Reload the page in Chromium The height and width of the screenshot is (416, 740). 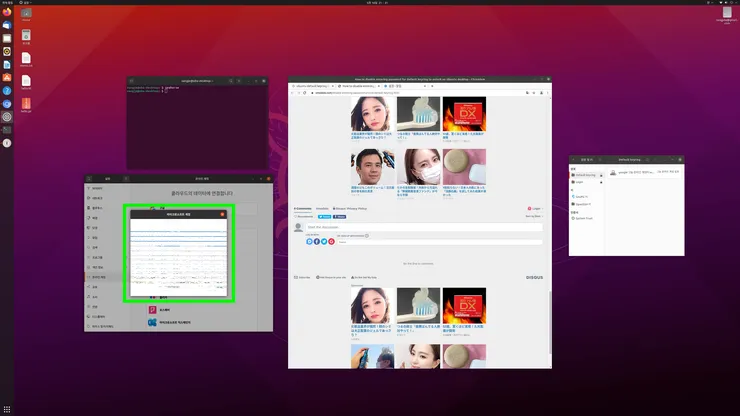305,93
